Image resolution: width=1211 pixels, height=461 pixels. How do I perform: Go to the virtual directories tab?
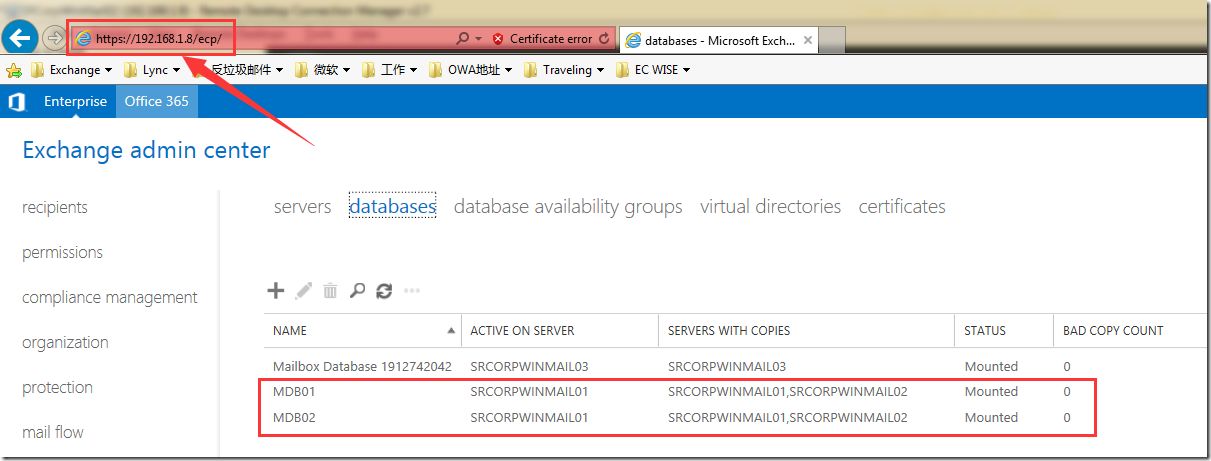(770, 206)
